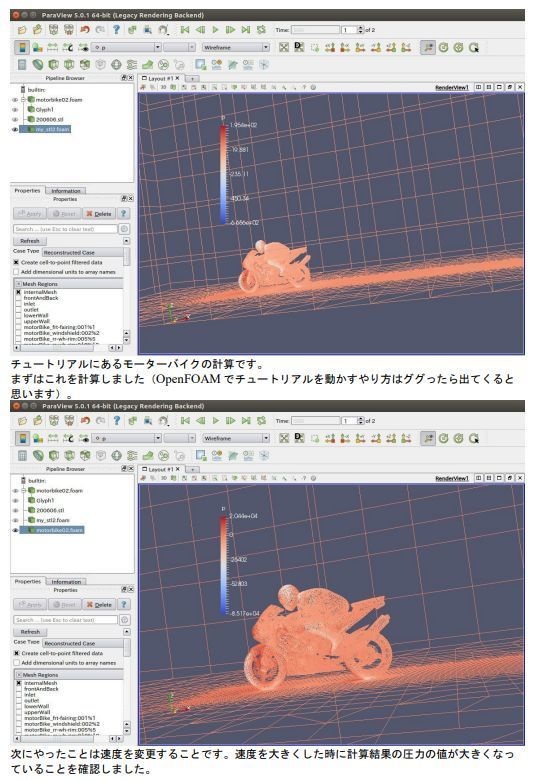The height and width of the screenshot is (781, 533).
Task: Toggle animation loop in first ParaView window
Action: click(x=261, y=30)
